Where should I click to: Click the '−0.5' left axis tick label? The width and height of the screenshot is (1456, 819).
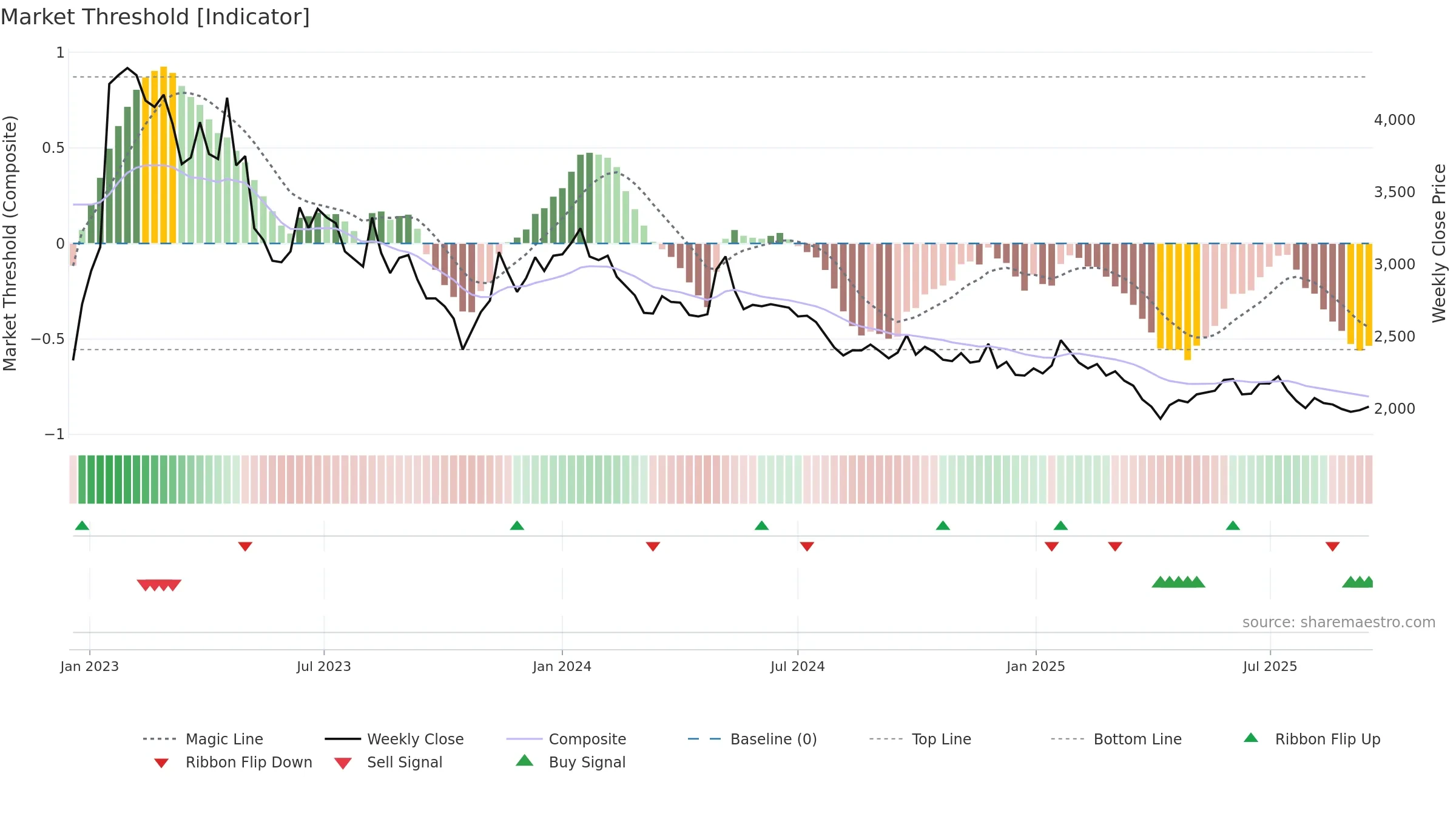point(48,339)
